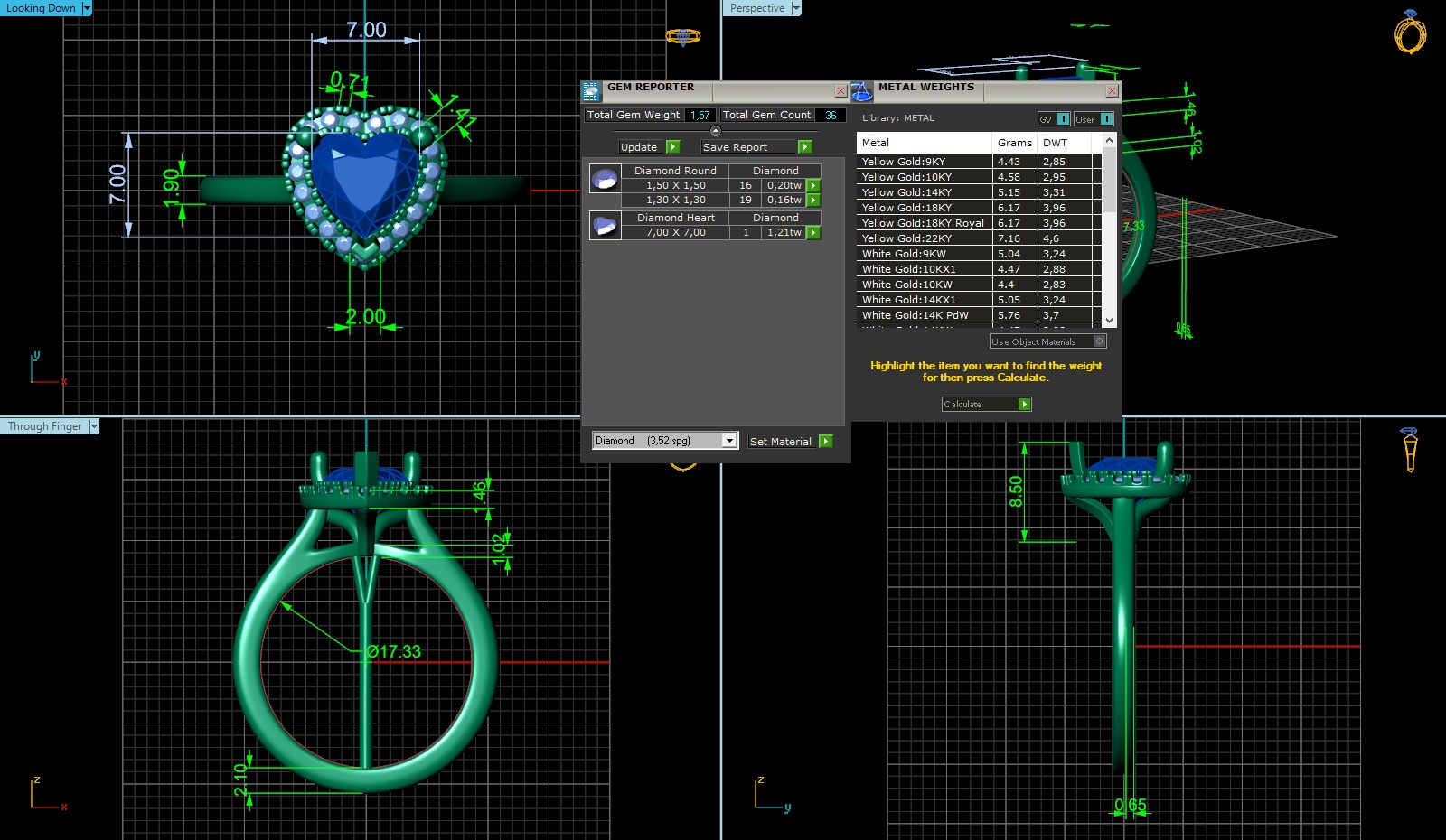This screenshot has width=1446, height=840.
Task: Select White Gold:14K PdW row
Action: [x=980, y=315]
